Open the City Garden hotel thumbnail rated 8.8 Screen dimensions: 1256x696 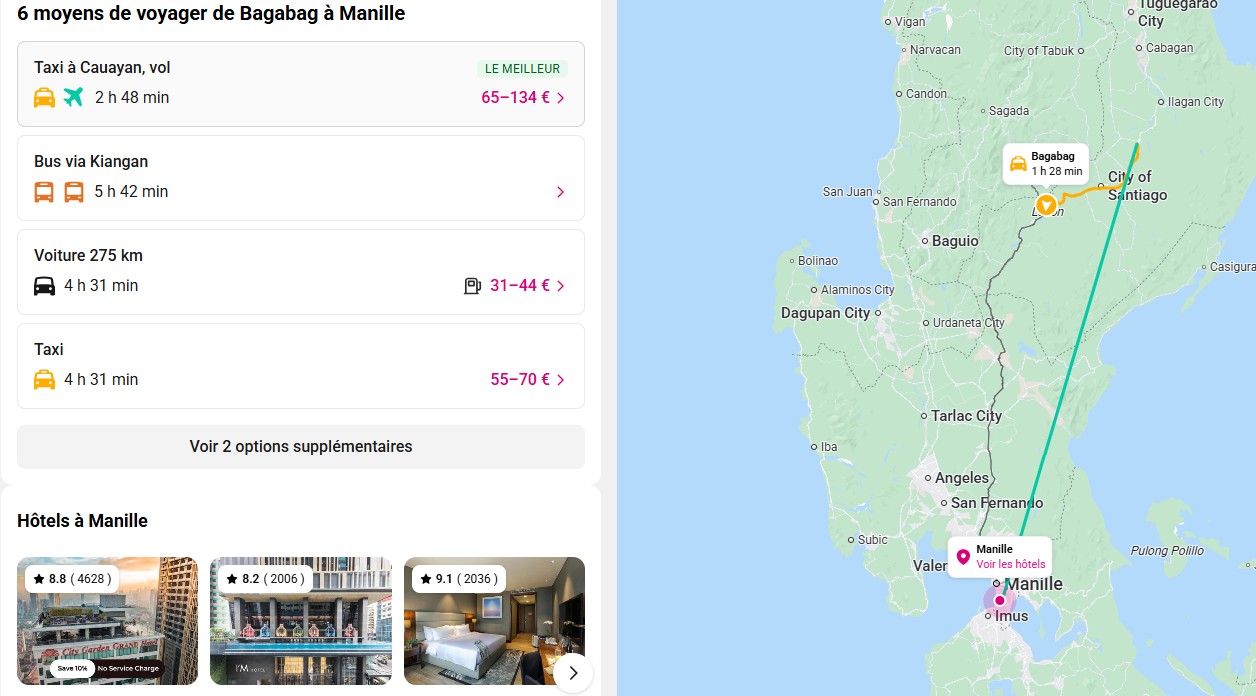coord(107,621)
